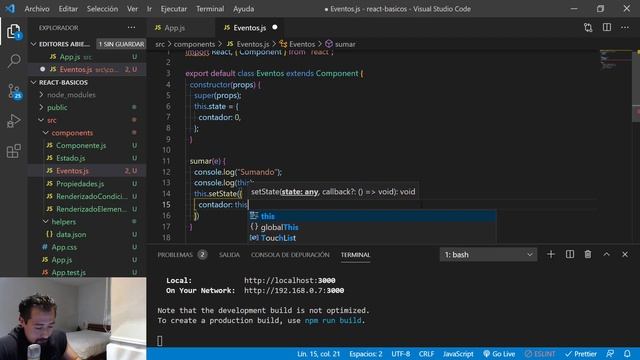
Task: Open App.css in the file tree
Action: tap(64, 247)
